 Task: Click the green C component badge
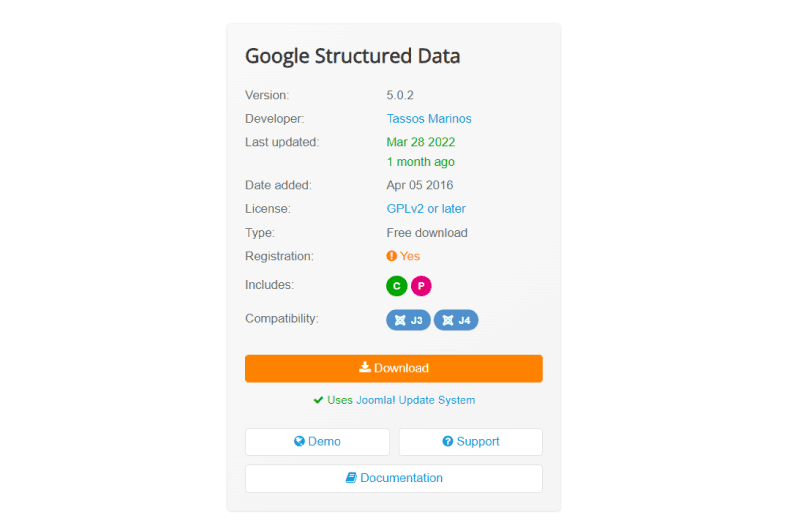coord(396,286)
